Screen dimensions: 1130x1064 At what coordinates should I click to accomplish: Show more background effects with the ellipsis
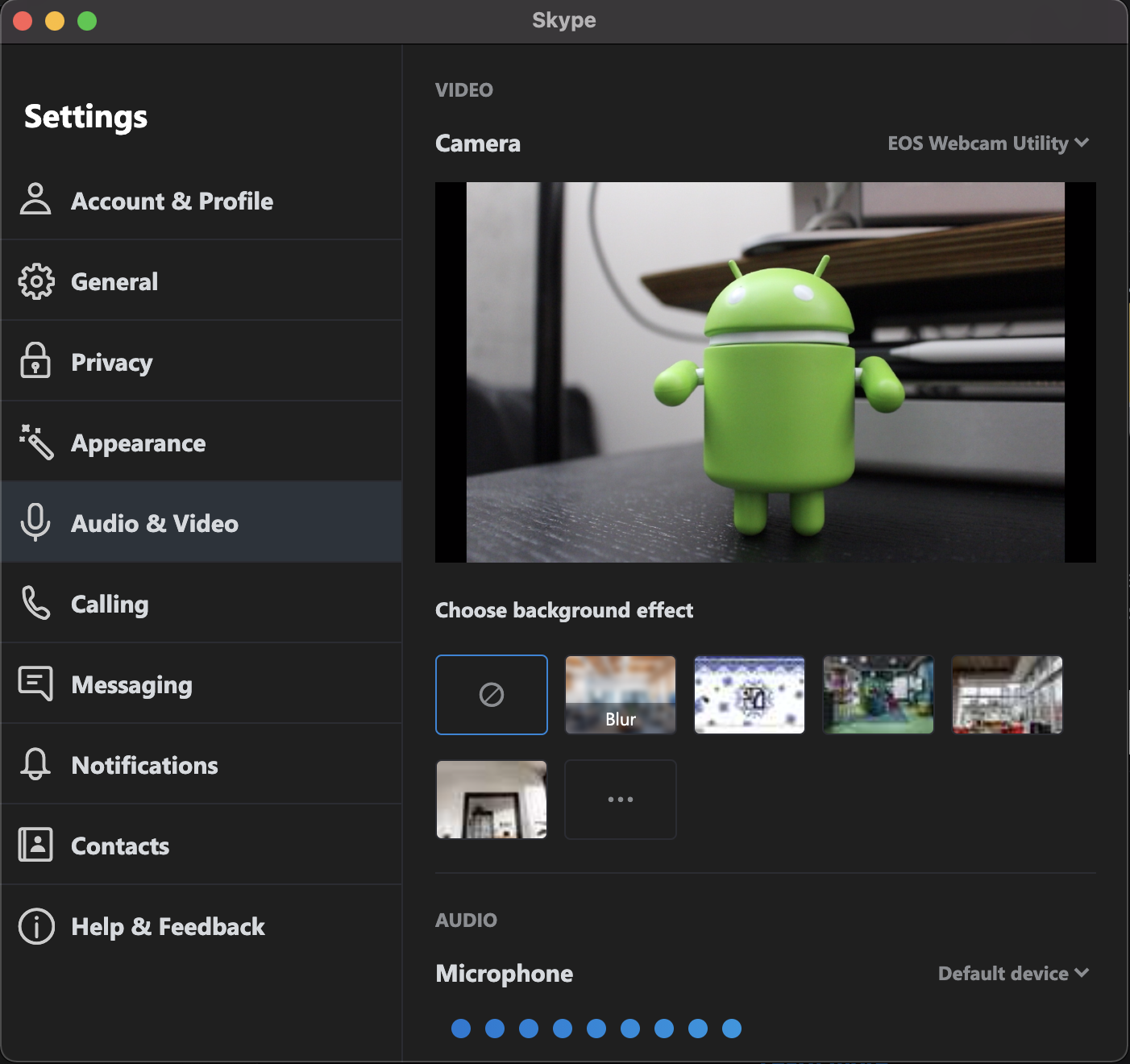[621, 800]
